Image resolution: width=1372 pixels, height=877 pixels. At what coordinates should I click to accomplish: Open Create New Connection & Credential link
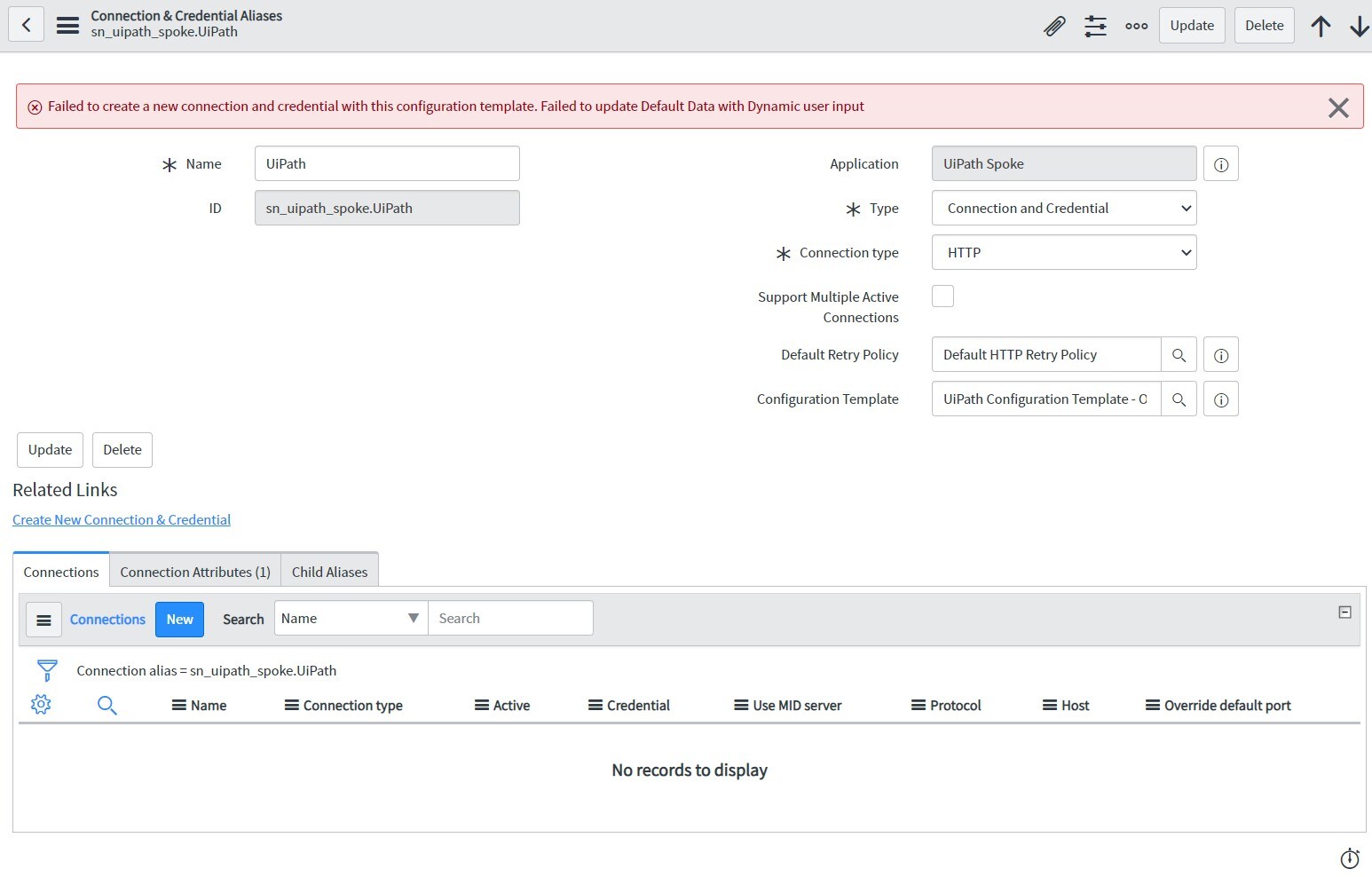point(122,520)
